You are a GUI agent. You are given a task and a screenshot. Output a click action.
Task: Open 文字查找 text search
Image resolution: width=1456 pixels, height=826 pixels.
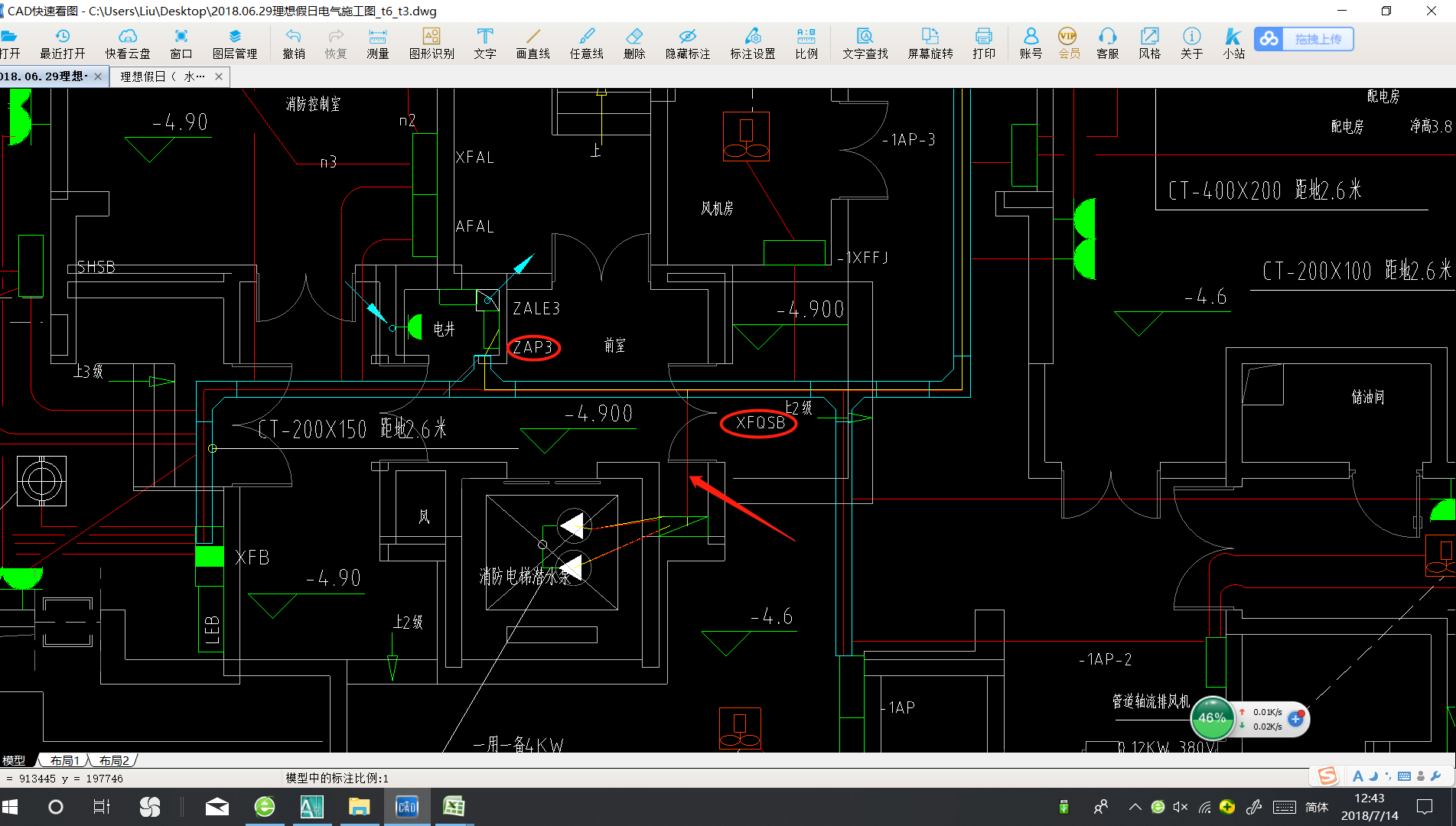coord(865,44)
